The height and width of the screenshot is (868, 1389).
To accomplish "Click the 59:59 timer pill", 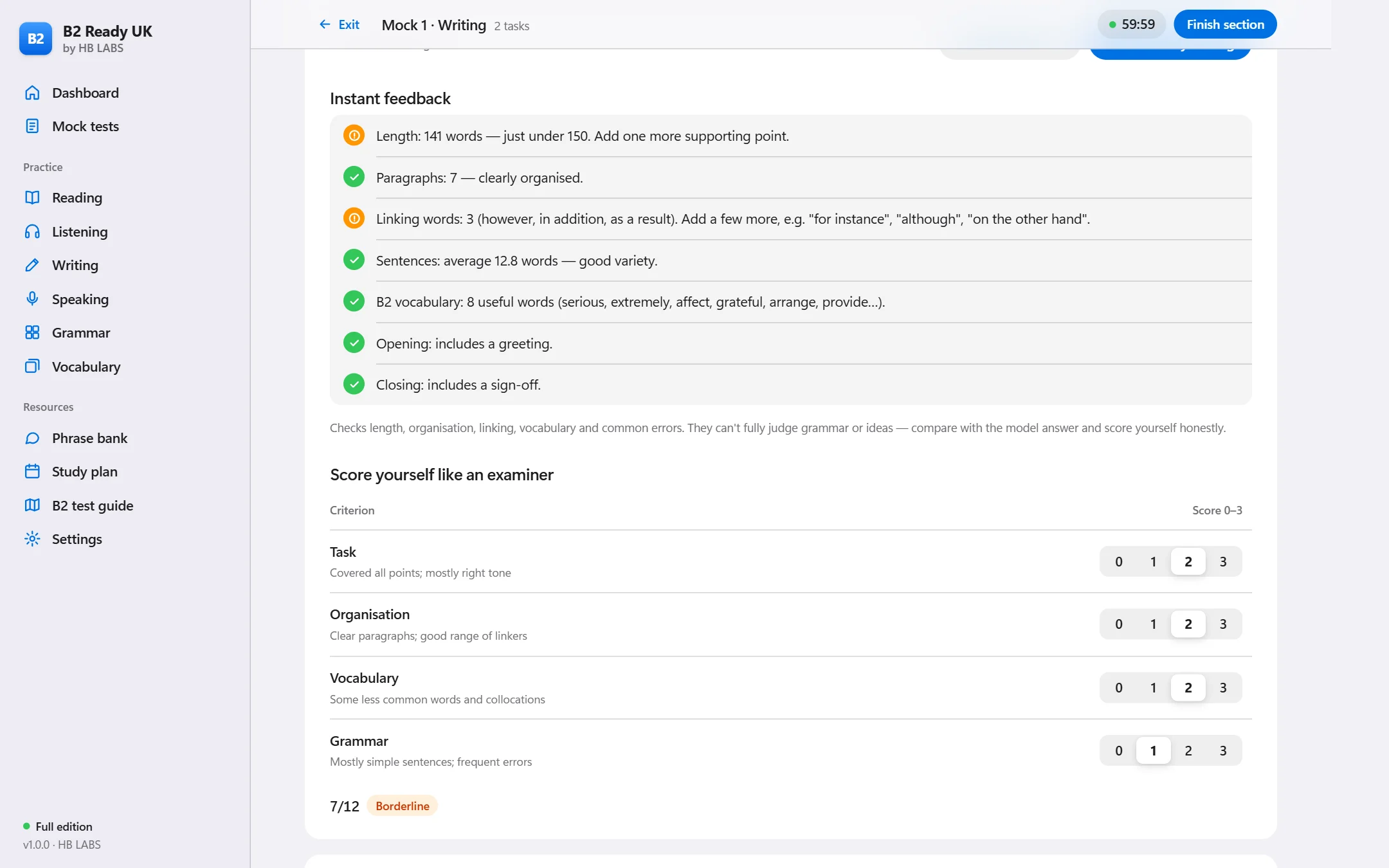I will pyautogui.click(x=1132, y=24).
